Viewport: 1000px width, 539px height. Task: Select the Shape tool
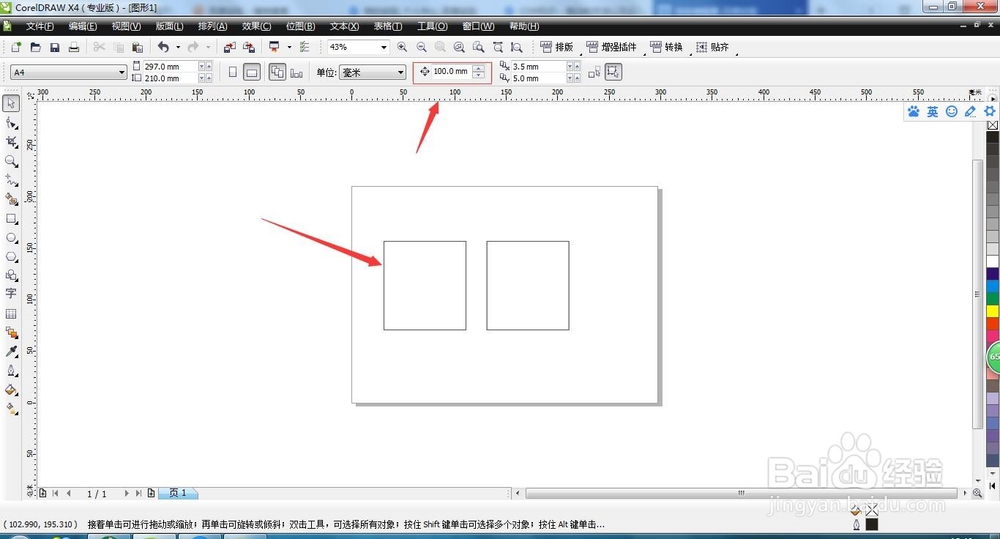[x=11, y=122]
